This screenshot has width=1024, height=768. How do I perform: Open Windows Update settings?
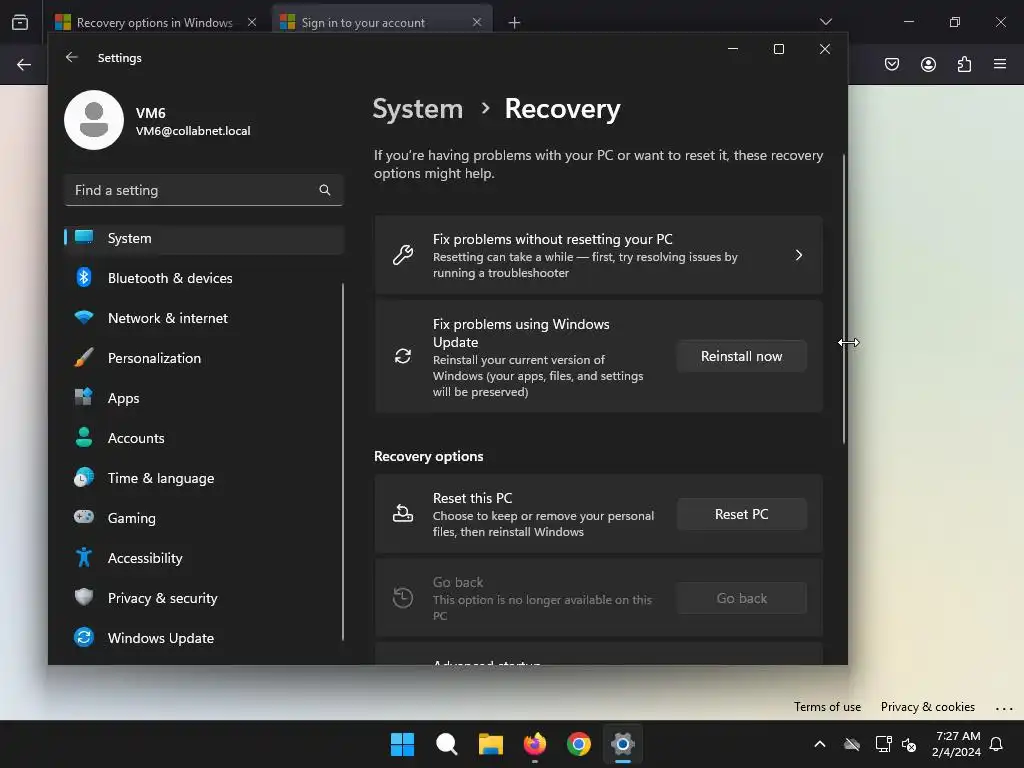204,638
